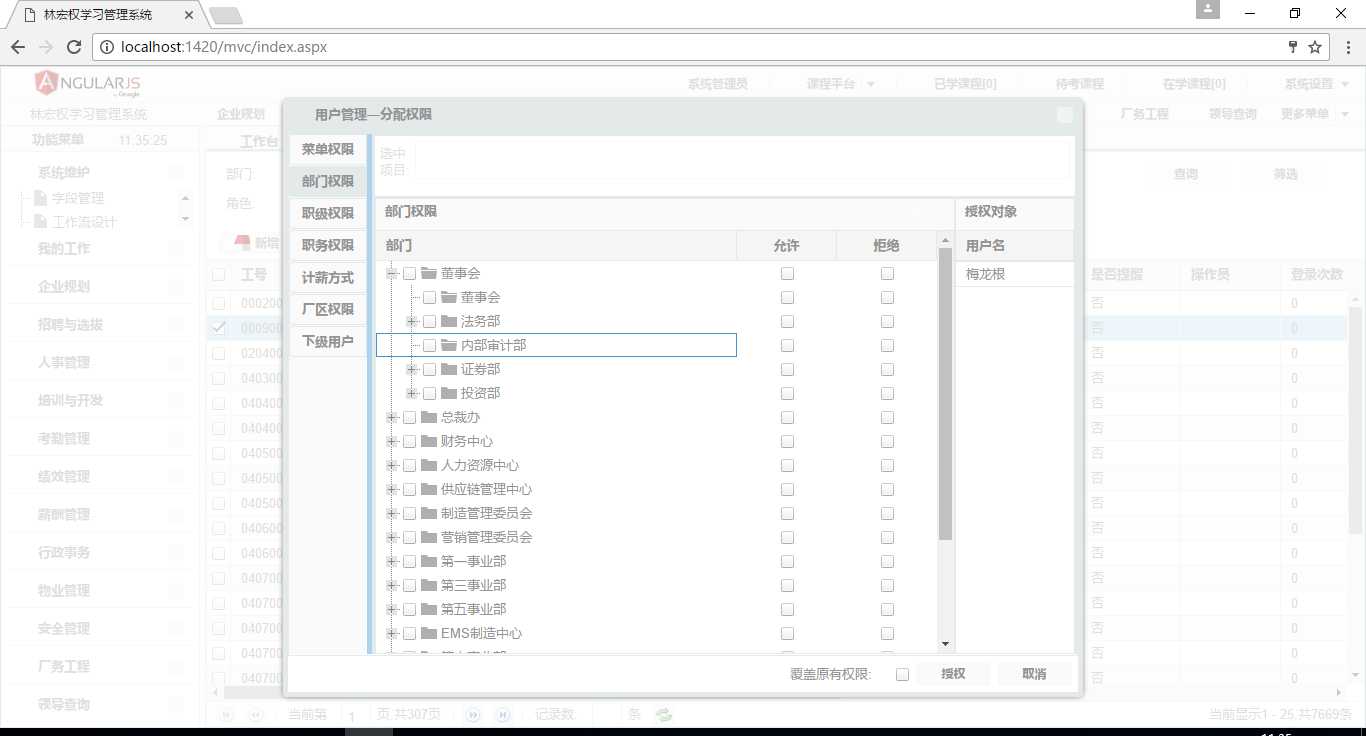Check the 人力资源中心 tree checkbox
Image resolution: width=1366 pixels, height=736 pixels.
(x=409, y=465)
